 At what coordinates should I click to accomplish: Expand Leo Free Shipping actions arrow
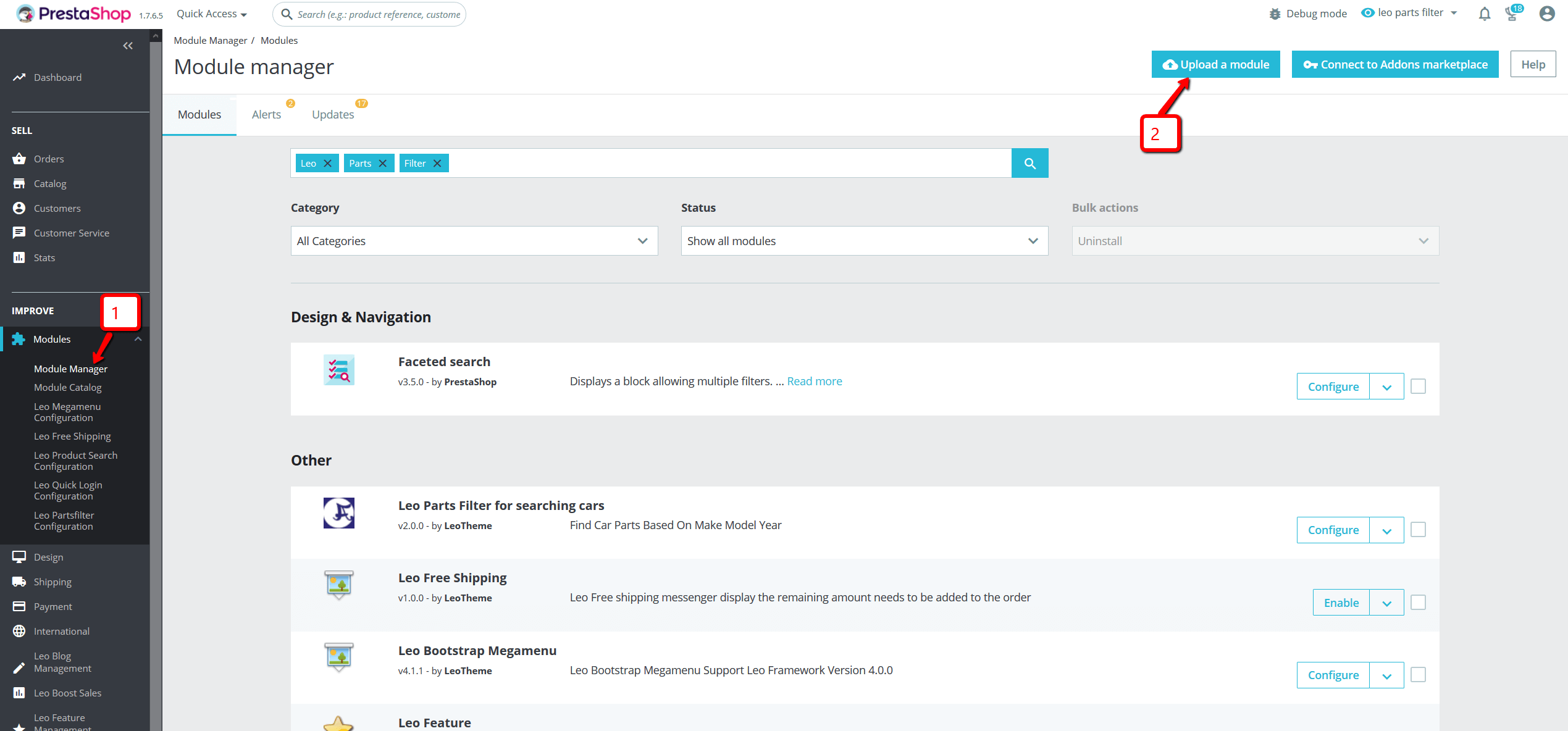[x=1387, y=603]
